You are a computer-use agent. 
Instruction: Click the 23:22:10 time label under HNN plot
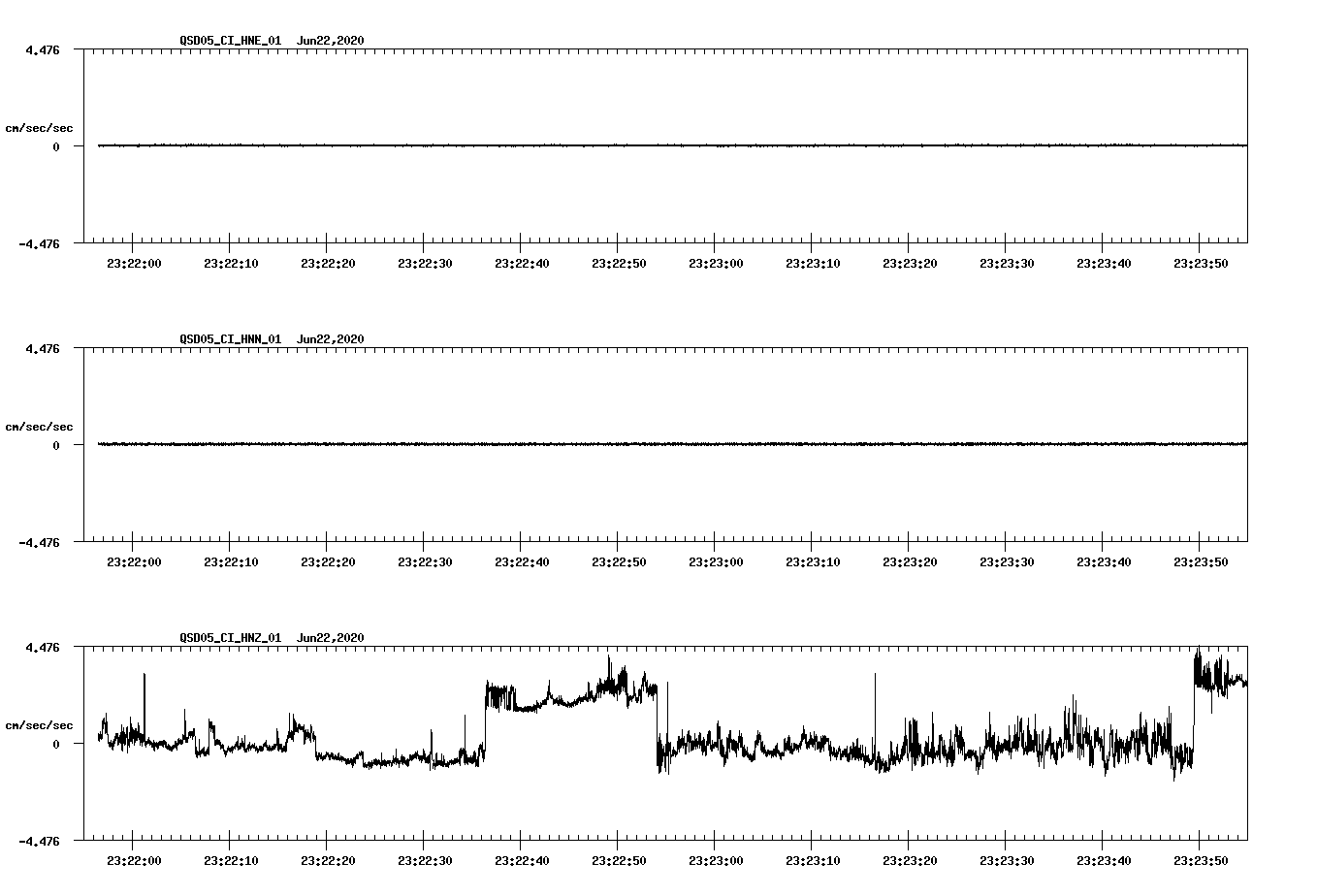(x=231, y=561)
